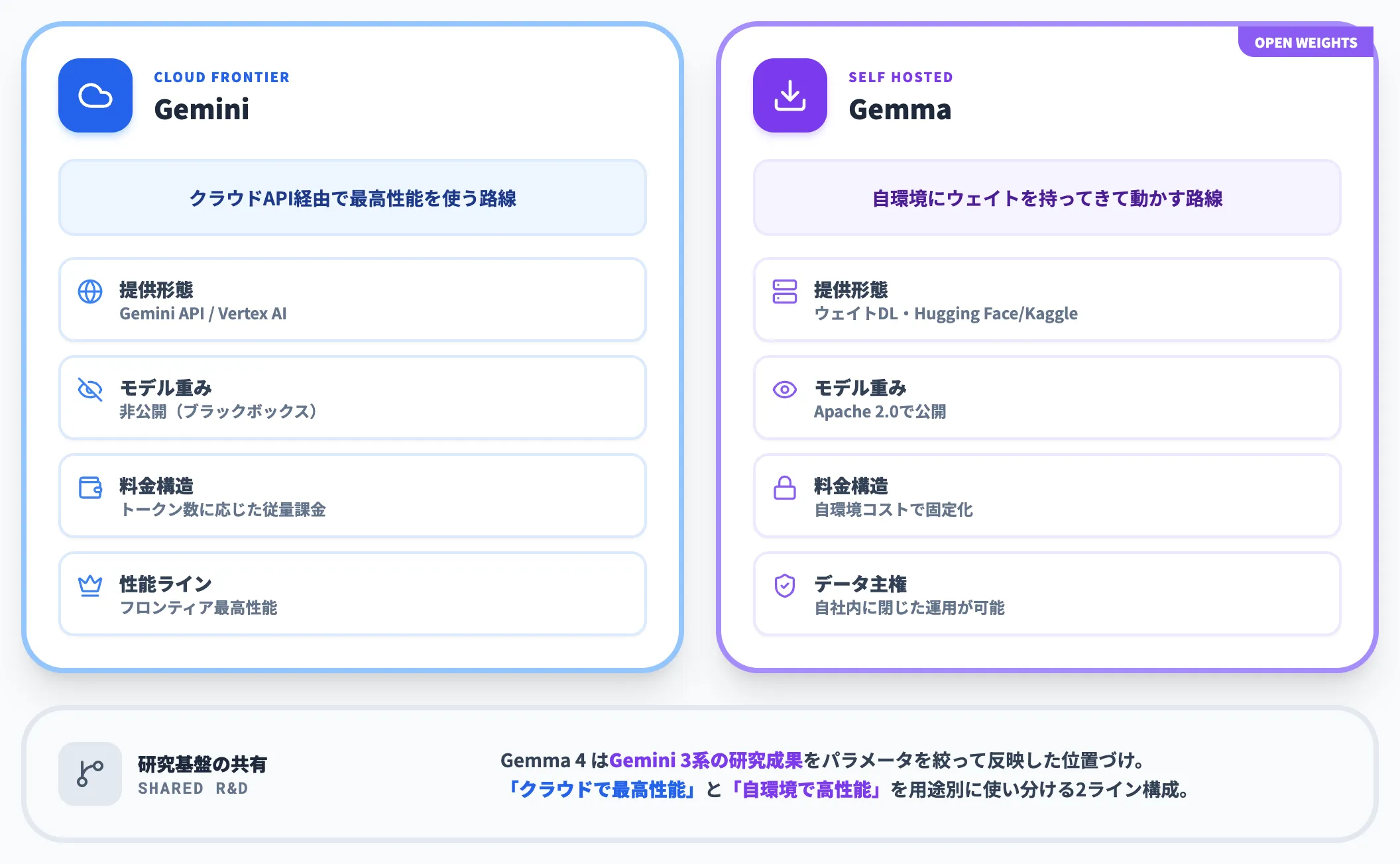Image resolution: width=1400 pixels, height=864 pixels.
Task: Click the 料金構造 title in the Gemini card
Action: [156, 486]
